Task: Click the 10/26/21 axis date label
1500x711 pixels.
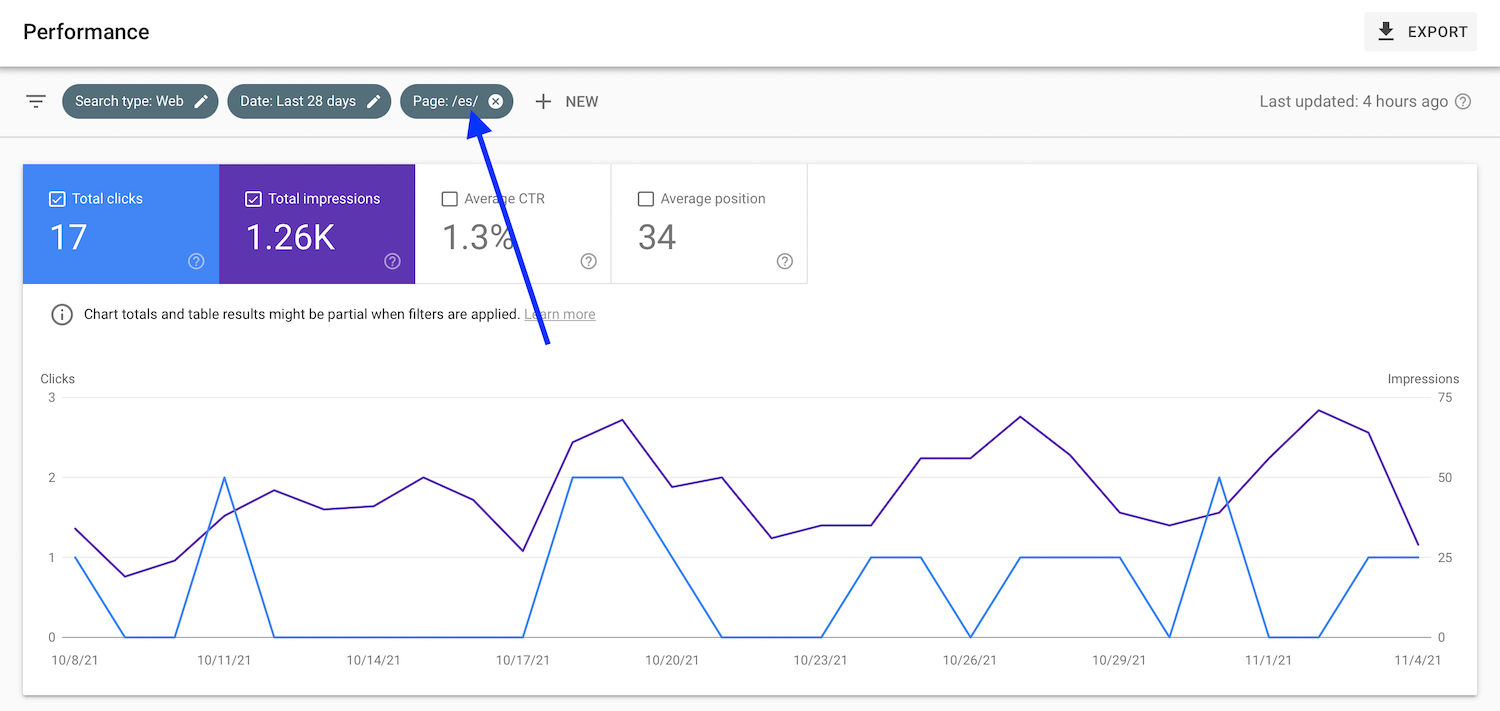Action: (x=970, y=660)
